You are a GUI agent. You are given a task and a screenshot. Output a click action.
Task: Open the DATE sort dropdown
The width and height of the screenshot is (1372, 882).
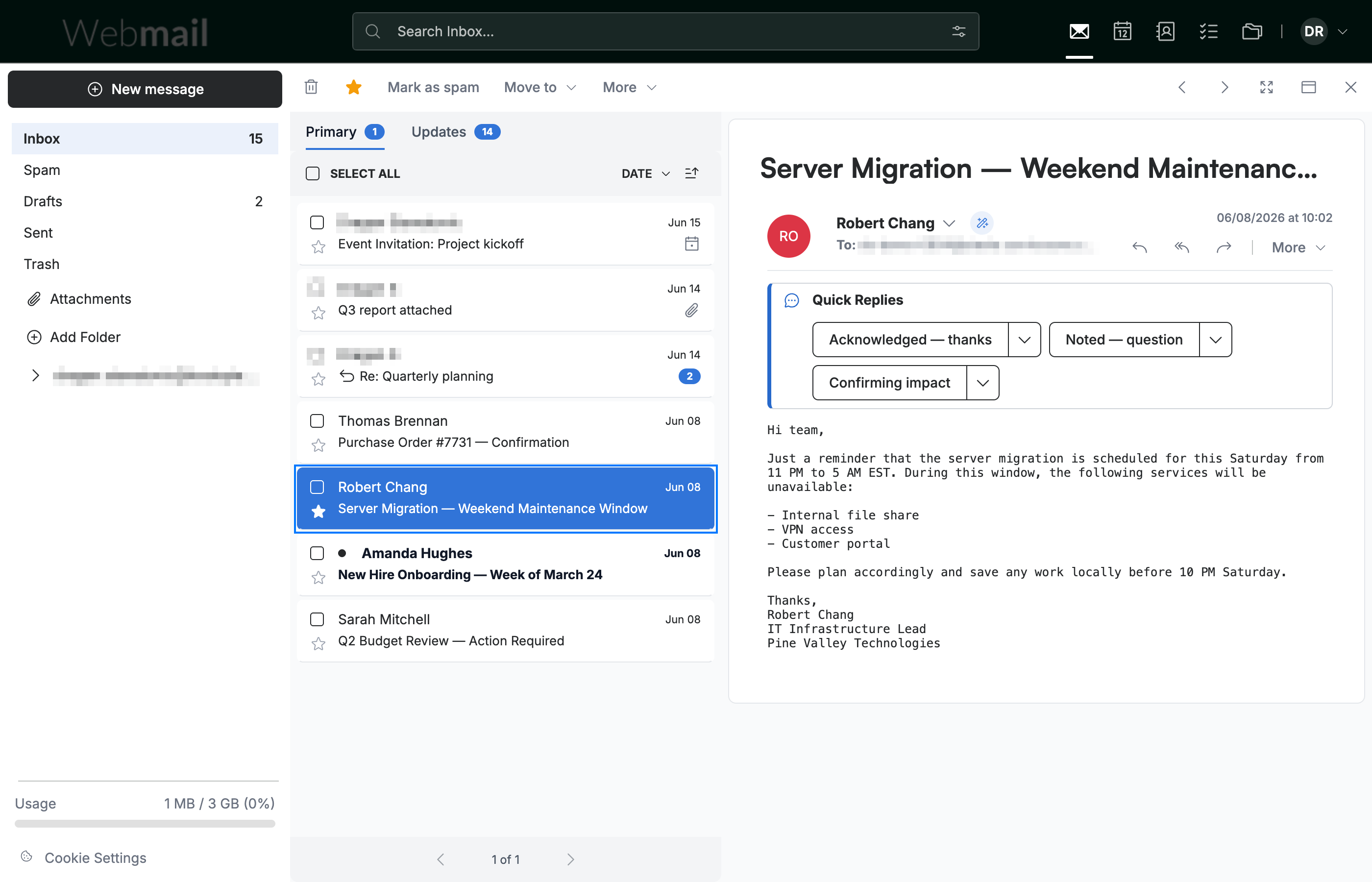pos(645,173)
